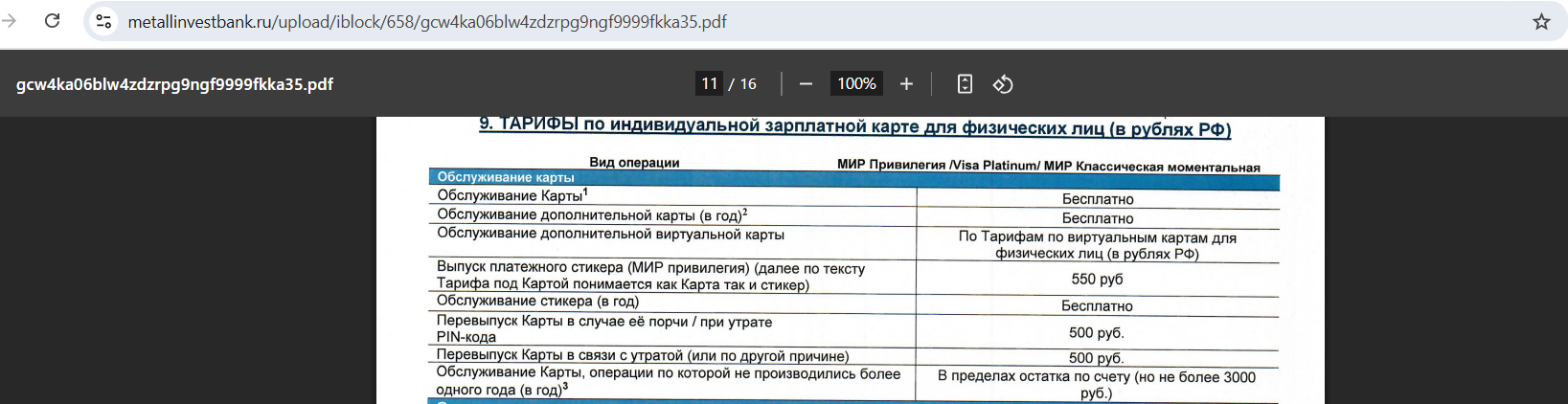Viewport: 1568px width, 404px height.
Task: Zoom in with the plus button
Action: 906,84
